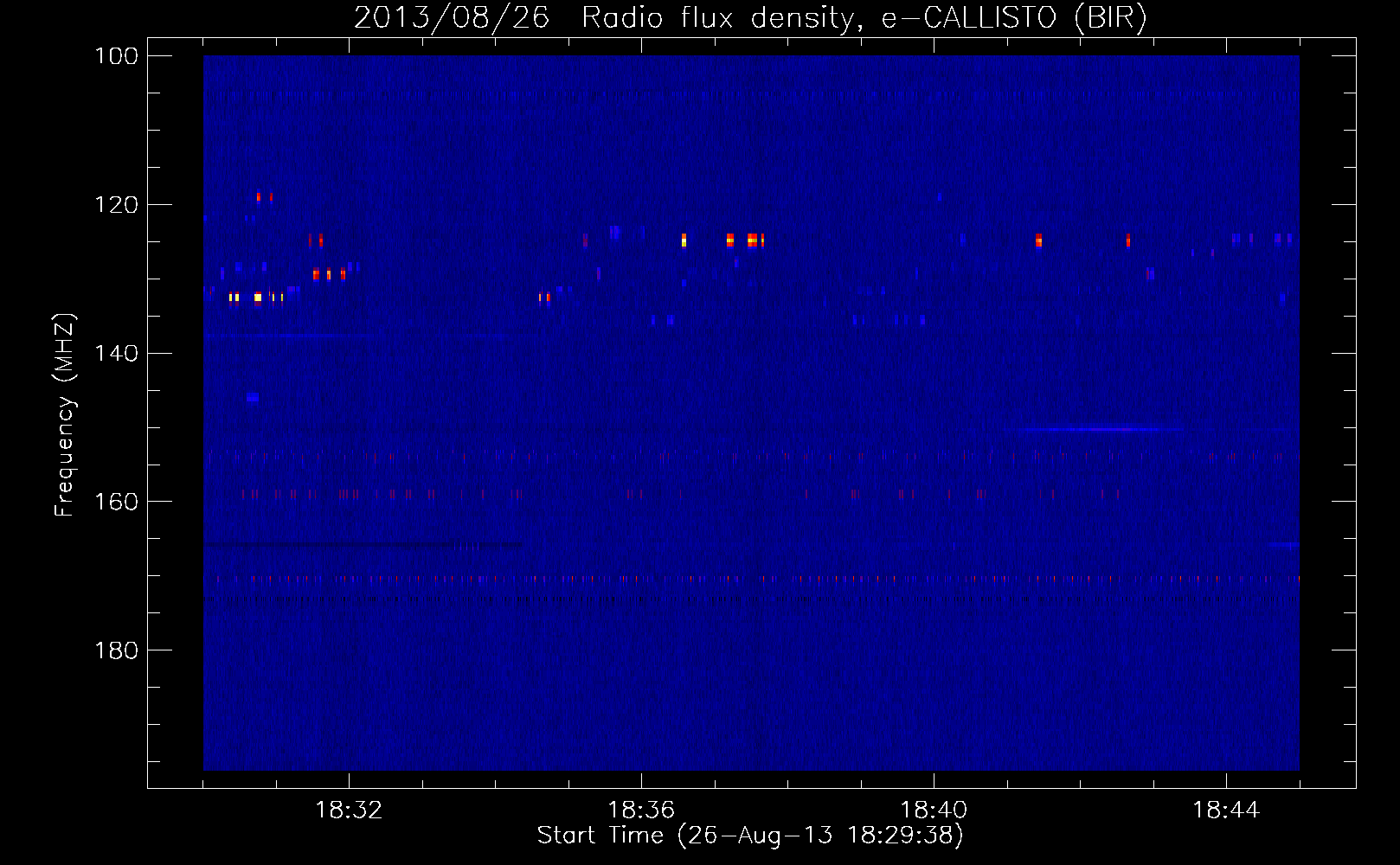Select the 'Frequency (MHZ)' y-axis label
1400x865 pixels.
(x=65, y=415)
